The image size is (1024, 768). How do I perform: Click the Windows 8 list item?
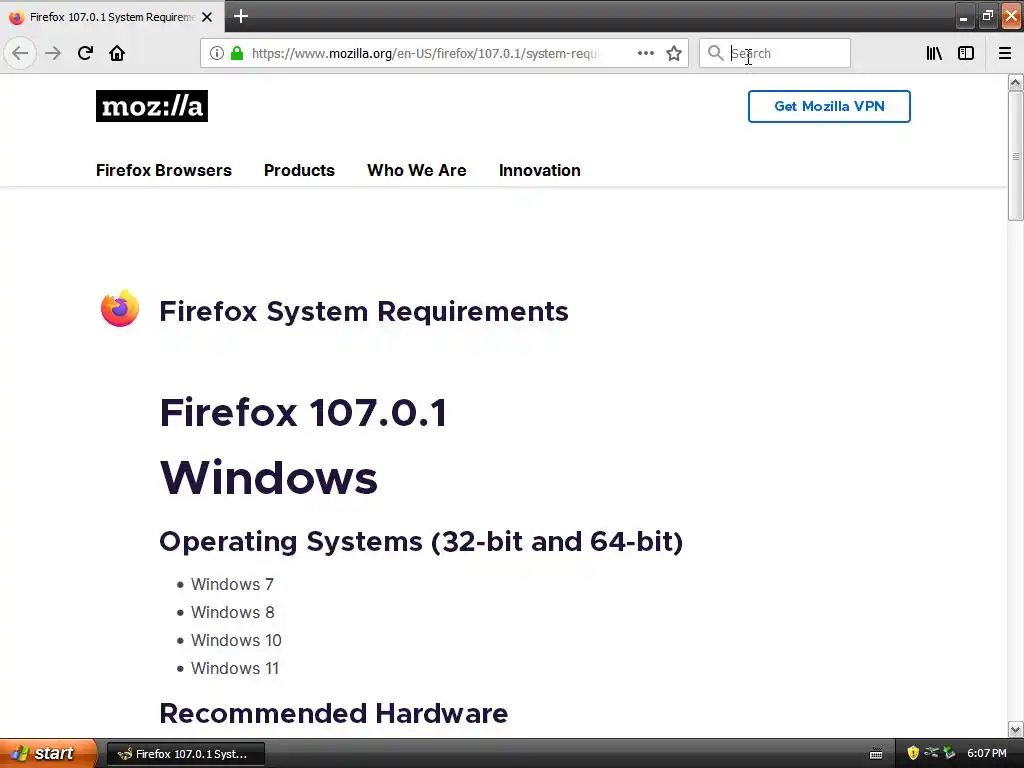tap(232, 612)
